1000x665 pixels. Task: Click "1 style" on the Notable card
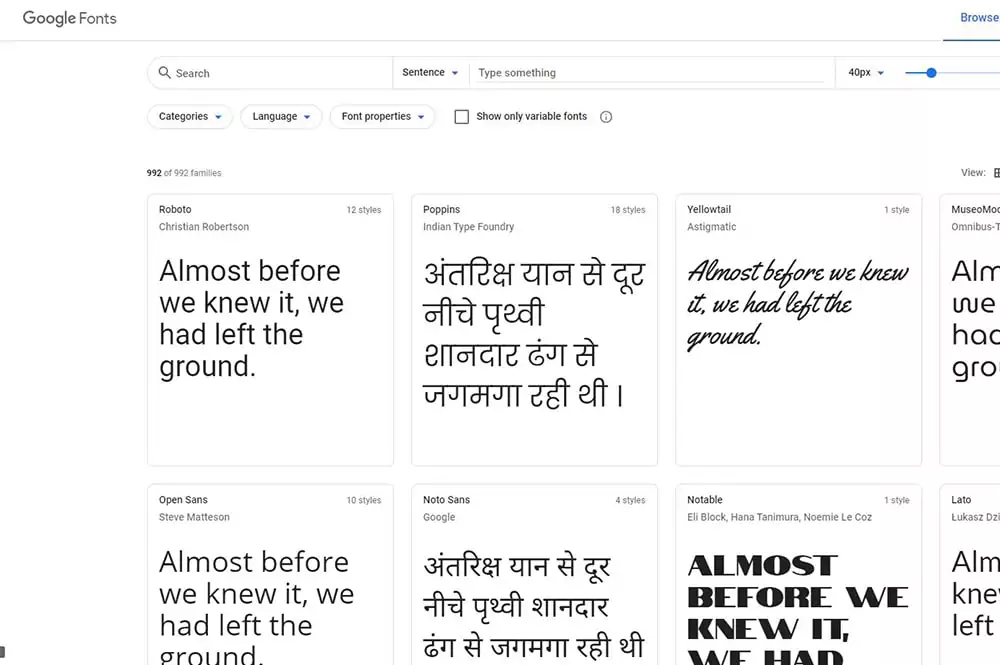click(897, 501)
